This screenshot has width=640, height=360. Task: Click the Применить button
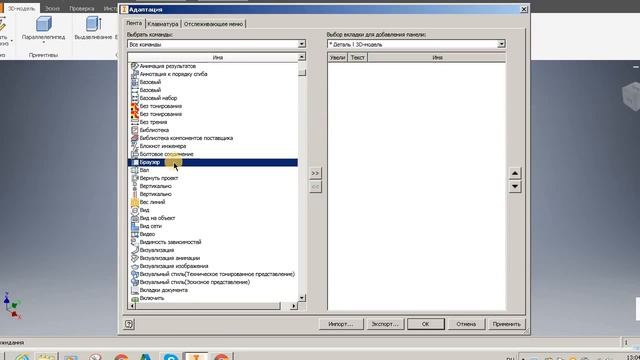click(x=506, y=324)
